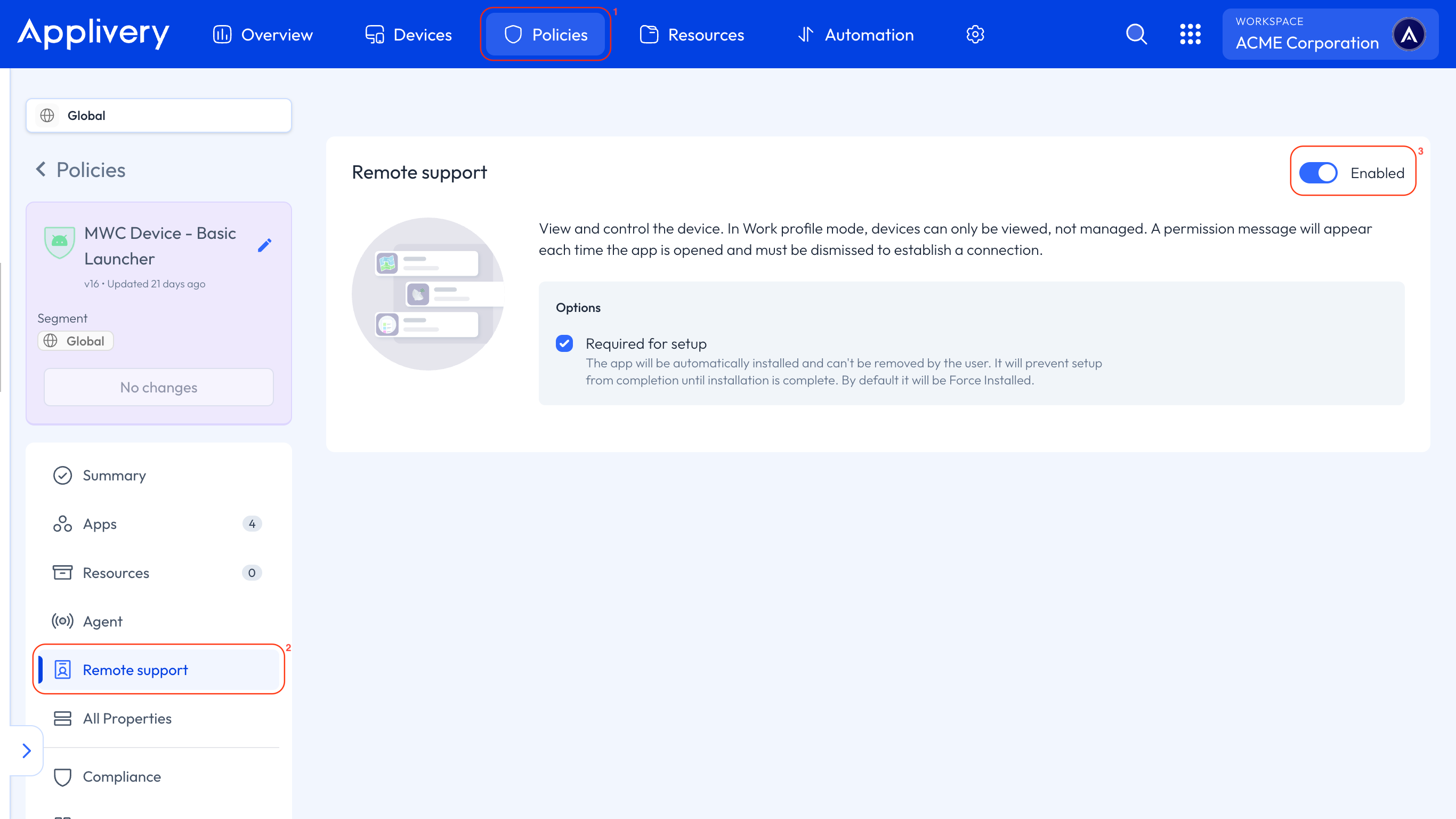Open workspace settings gear

[975, 34]
